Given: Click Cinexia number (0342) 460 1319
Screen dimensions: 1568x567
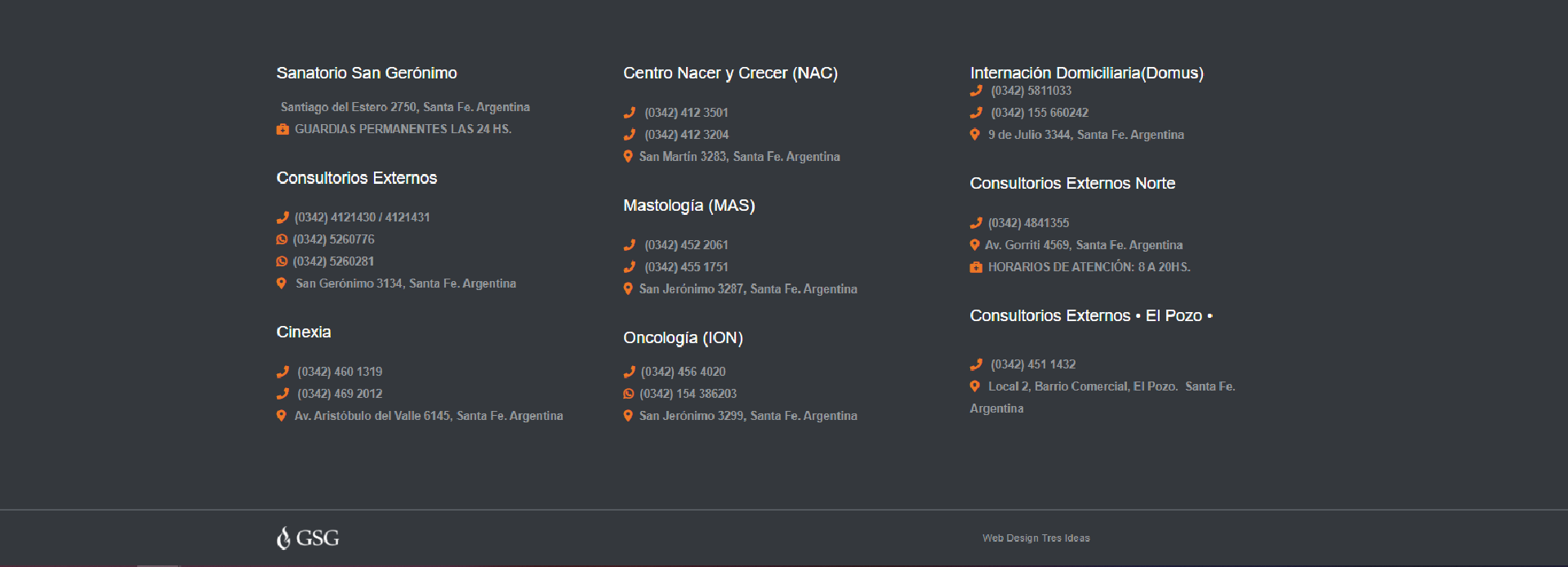Looking at the screenshot, I should pyautogui.click(x=340, y=372).
